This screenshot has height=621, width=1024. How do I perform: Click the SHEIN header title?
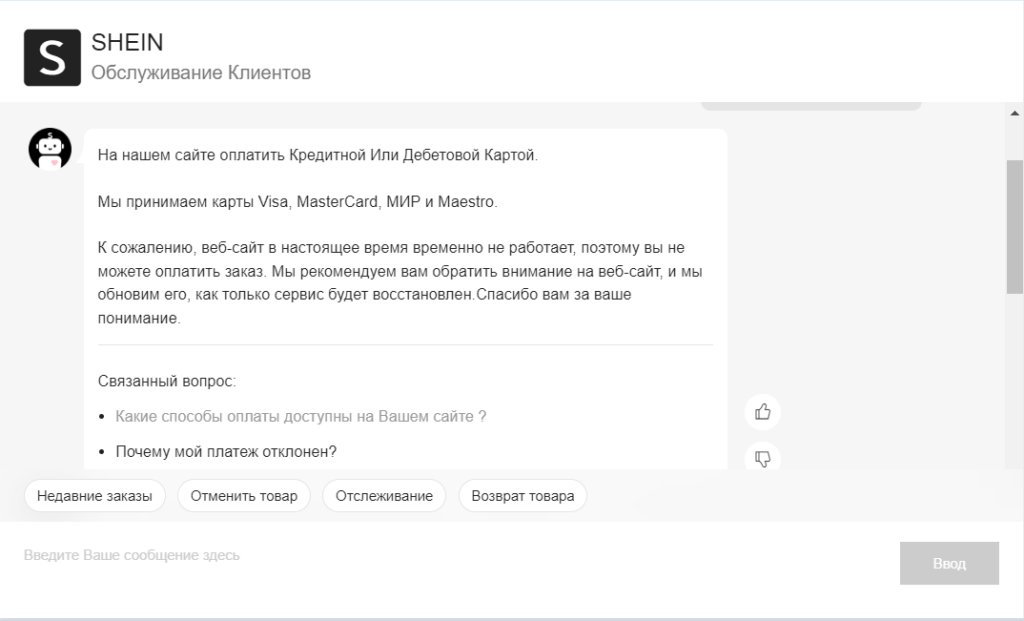[x=127, y=43]
